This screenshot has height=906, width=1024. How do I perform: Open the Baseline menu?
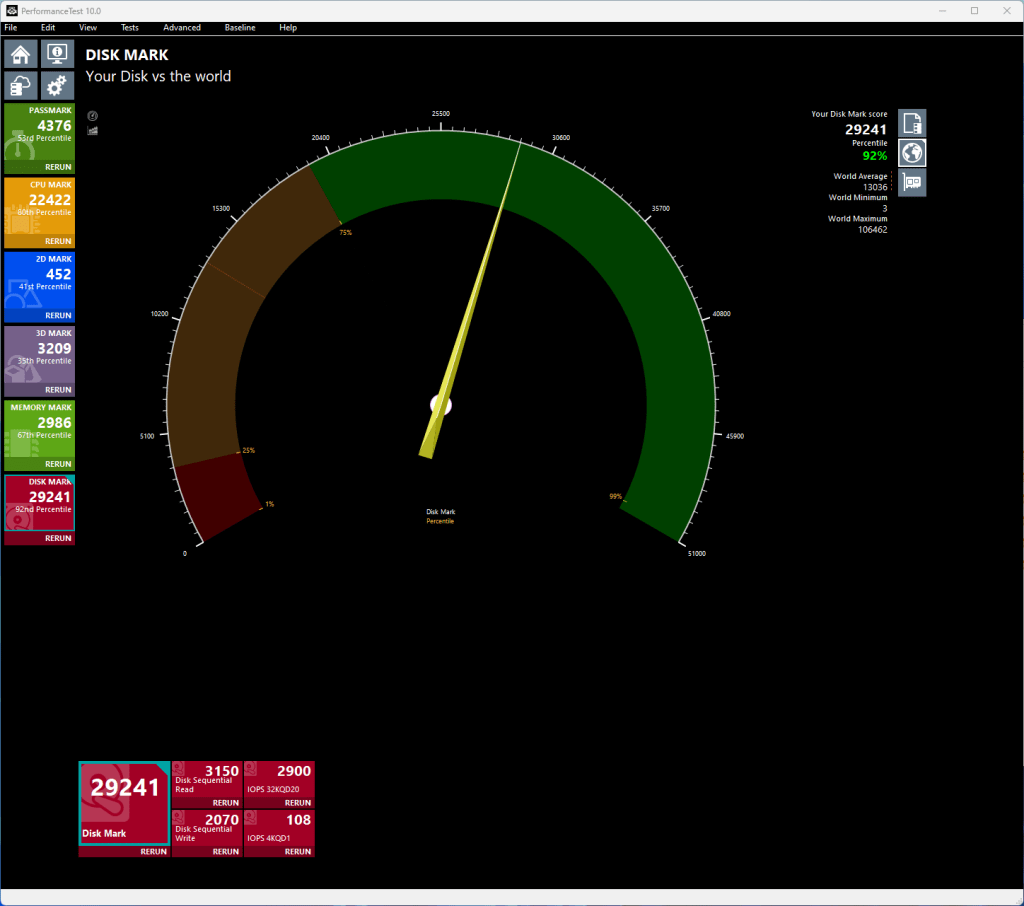(240, 27)
